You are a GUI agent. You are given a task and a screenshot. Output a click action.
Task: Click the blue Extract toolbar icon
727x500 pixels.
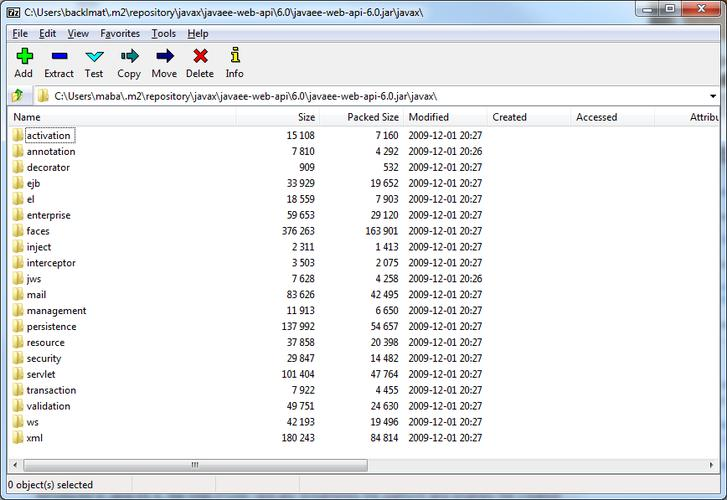[x=59, y=56]
